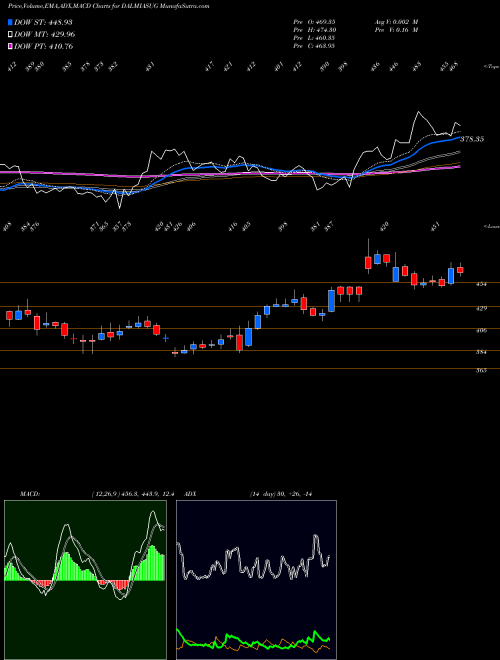Click the 'Avg V: 0.002 M' value
This screenshot has height=660, width=500.
(395, 22)
